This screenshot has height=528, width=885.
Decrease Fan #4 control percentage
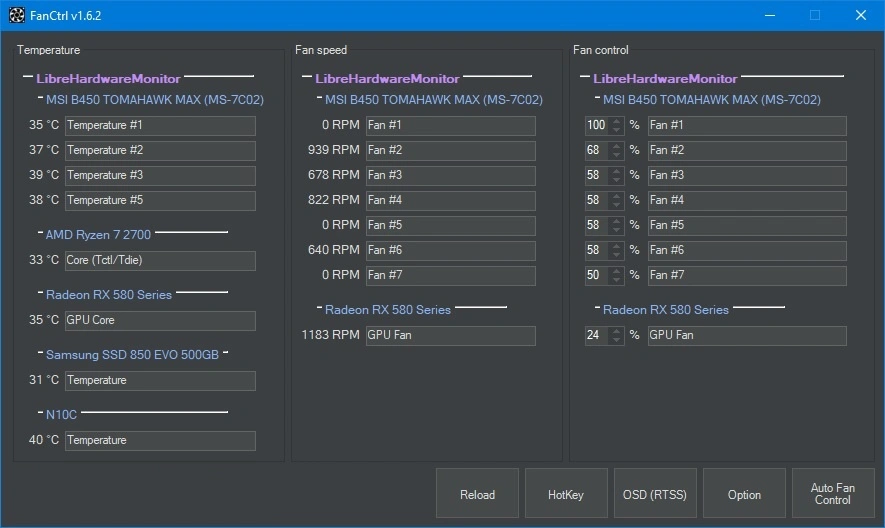(616, 205)
